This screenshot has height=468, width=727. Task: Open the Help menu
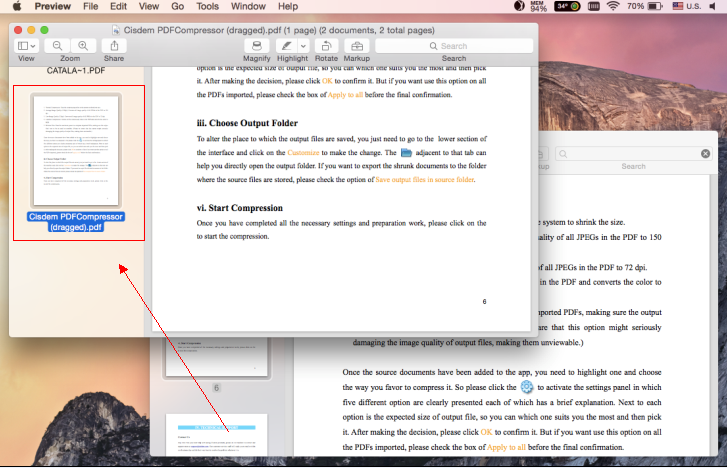pyautogui.click(x=288, y=6)
